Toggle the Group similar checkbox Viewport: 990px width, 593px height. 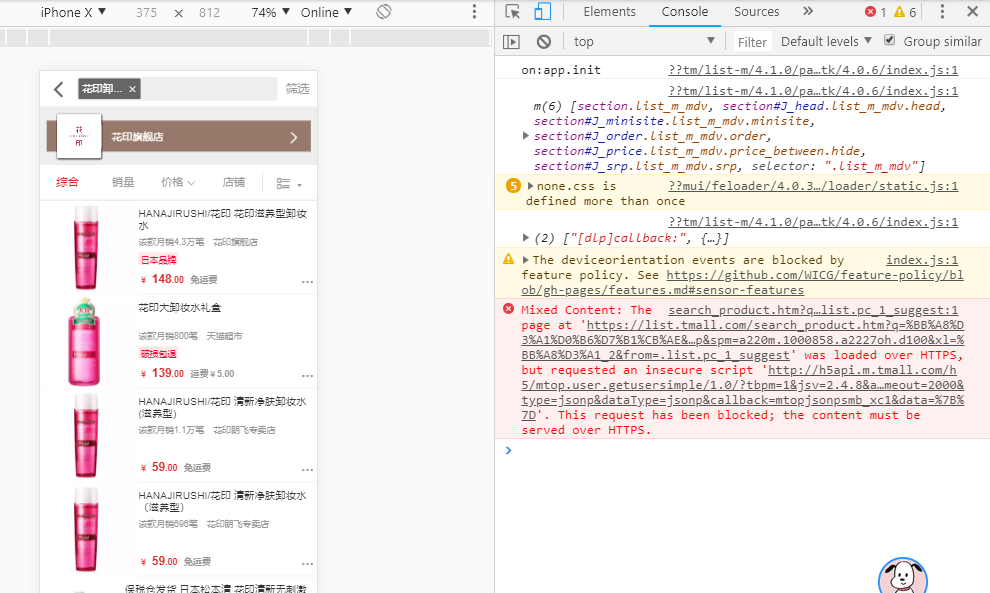click(889, 40)
